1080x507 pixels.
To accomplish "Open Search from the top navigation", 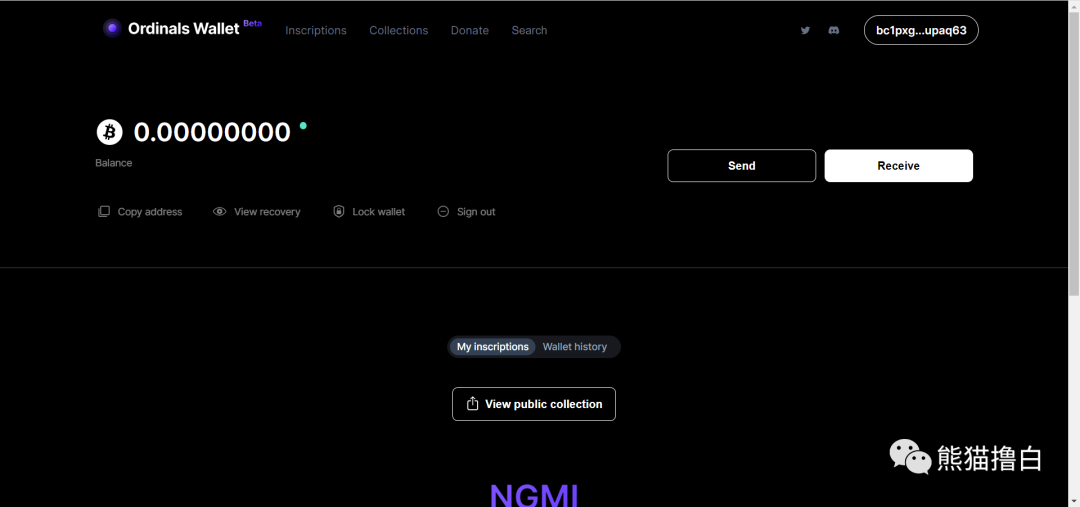I will click(x=529, y=30).
